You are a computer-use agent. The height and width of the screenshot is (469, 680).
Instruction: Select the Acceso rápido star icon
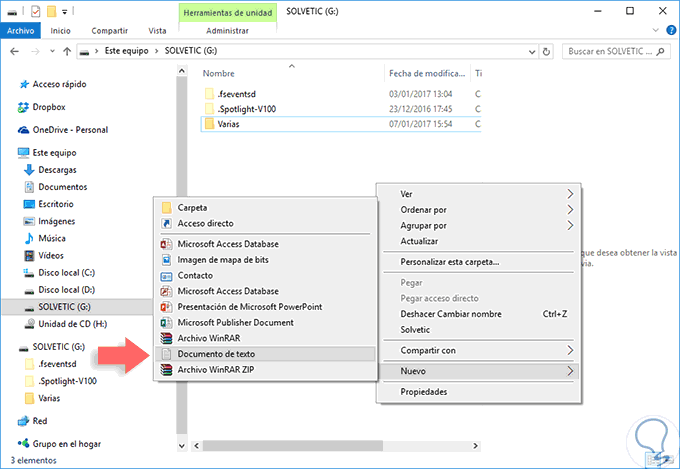23,85
